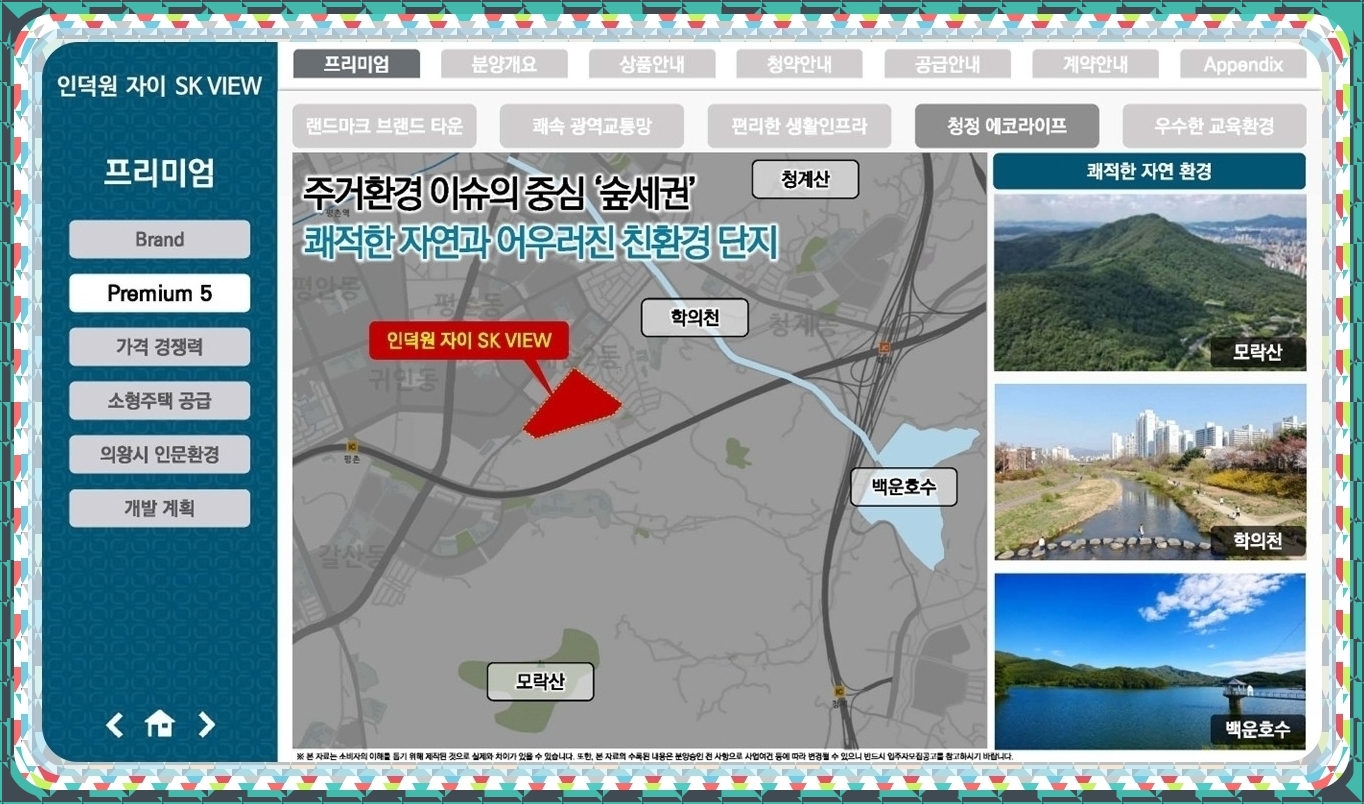
Task: Switch to the 분양개요 tab
Action: 504,64
